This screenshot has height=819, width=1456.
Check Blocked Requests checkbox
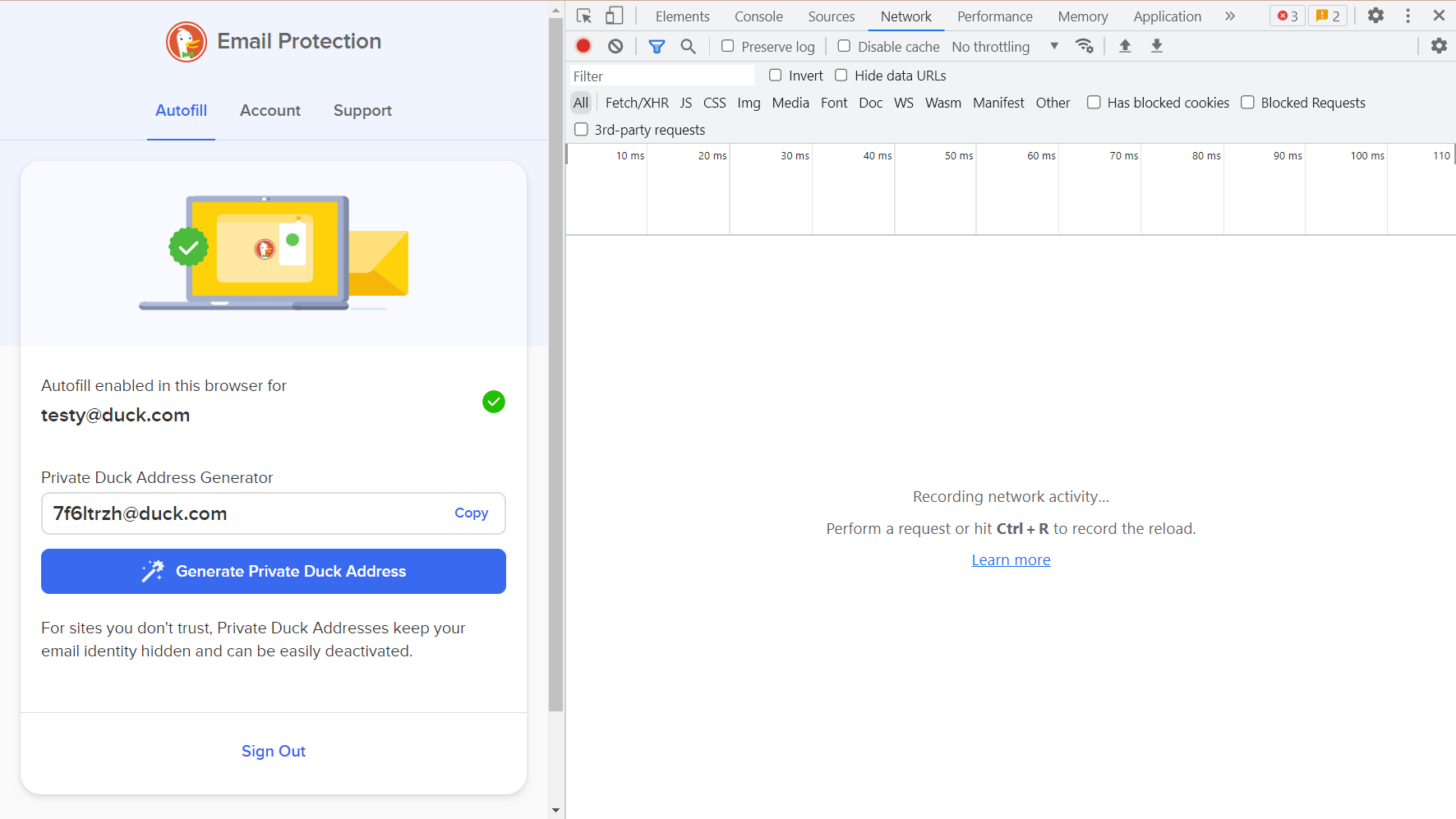tap(1247, 102)
